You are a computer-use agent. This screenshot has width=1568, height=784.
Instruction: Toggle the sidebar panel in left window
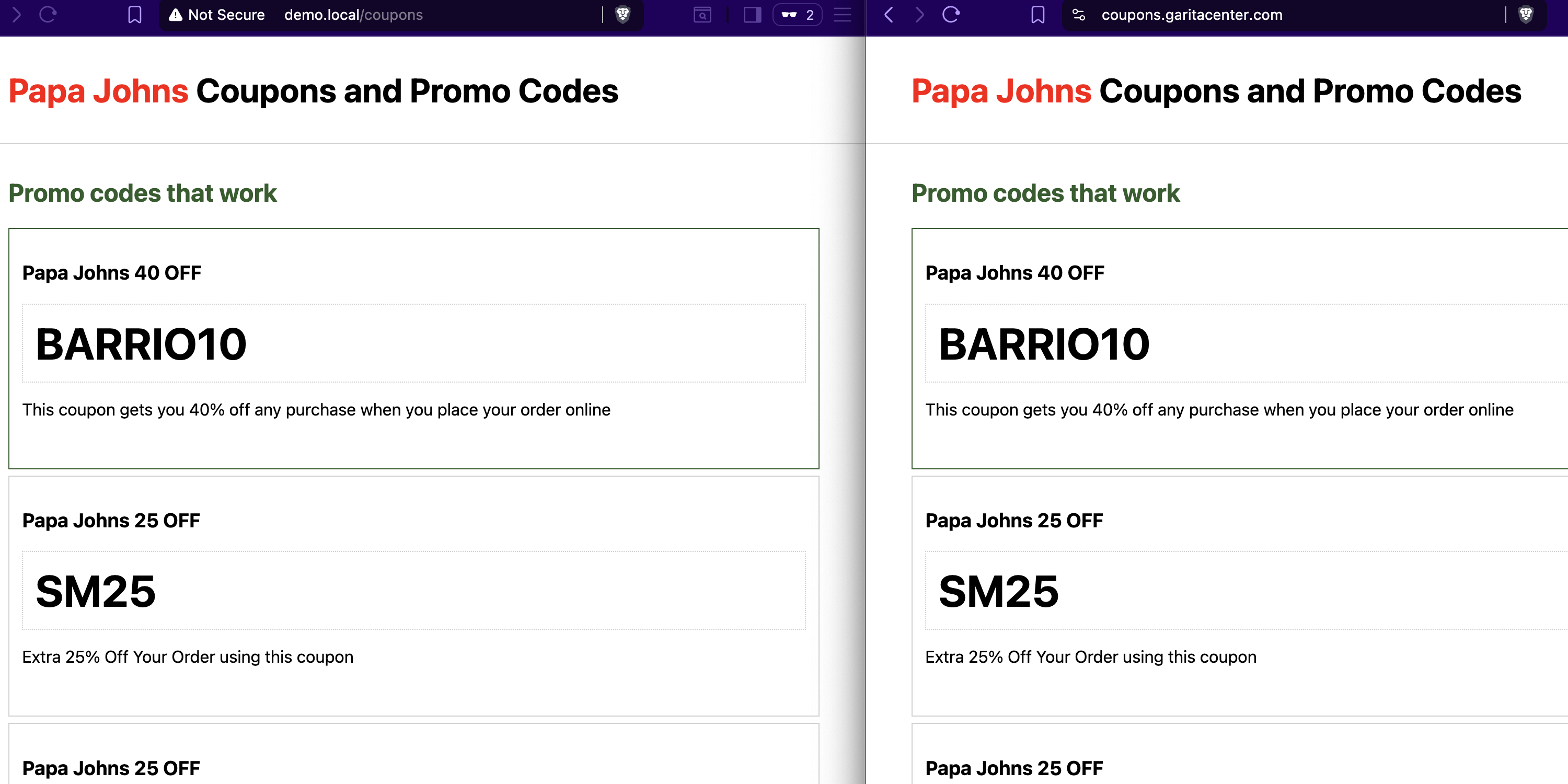(x=752, y=15)
